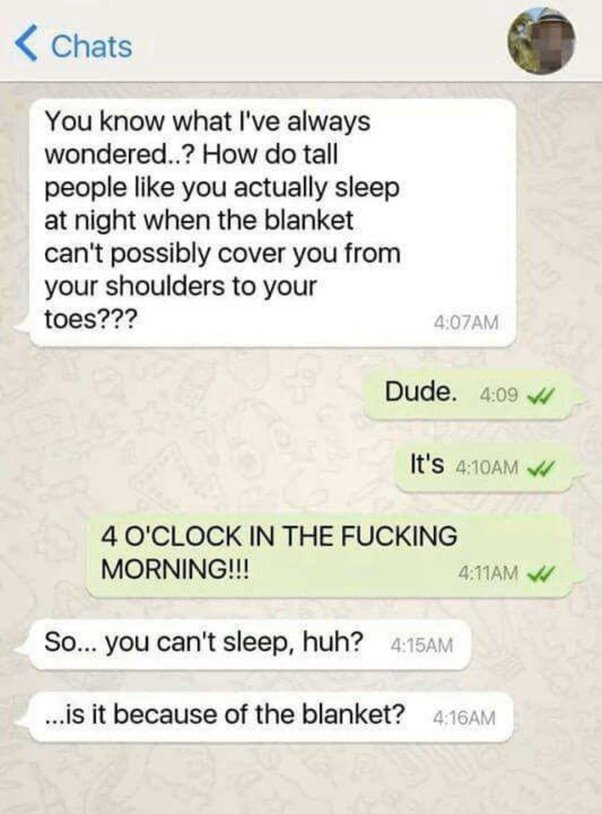Tap the back chevron arrow icon

[x=26, y=45]
